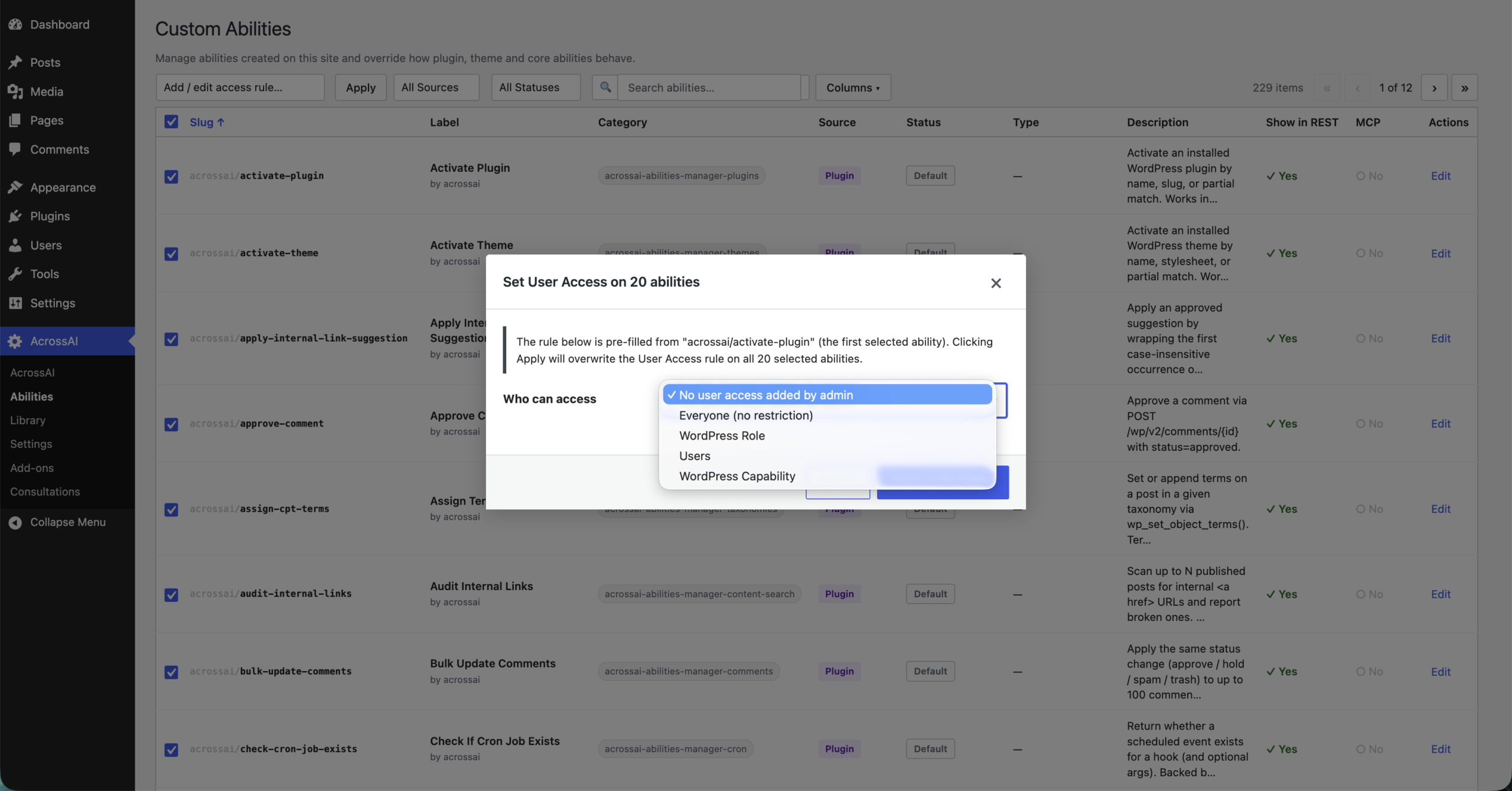Edit the activate-theme ability
Viewport: 1512px width, 791px height.
point(1441,253)
